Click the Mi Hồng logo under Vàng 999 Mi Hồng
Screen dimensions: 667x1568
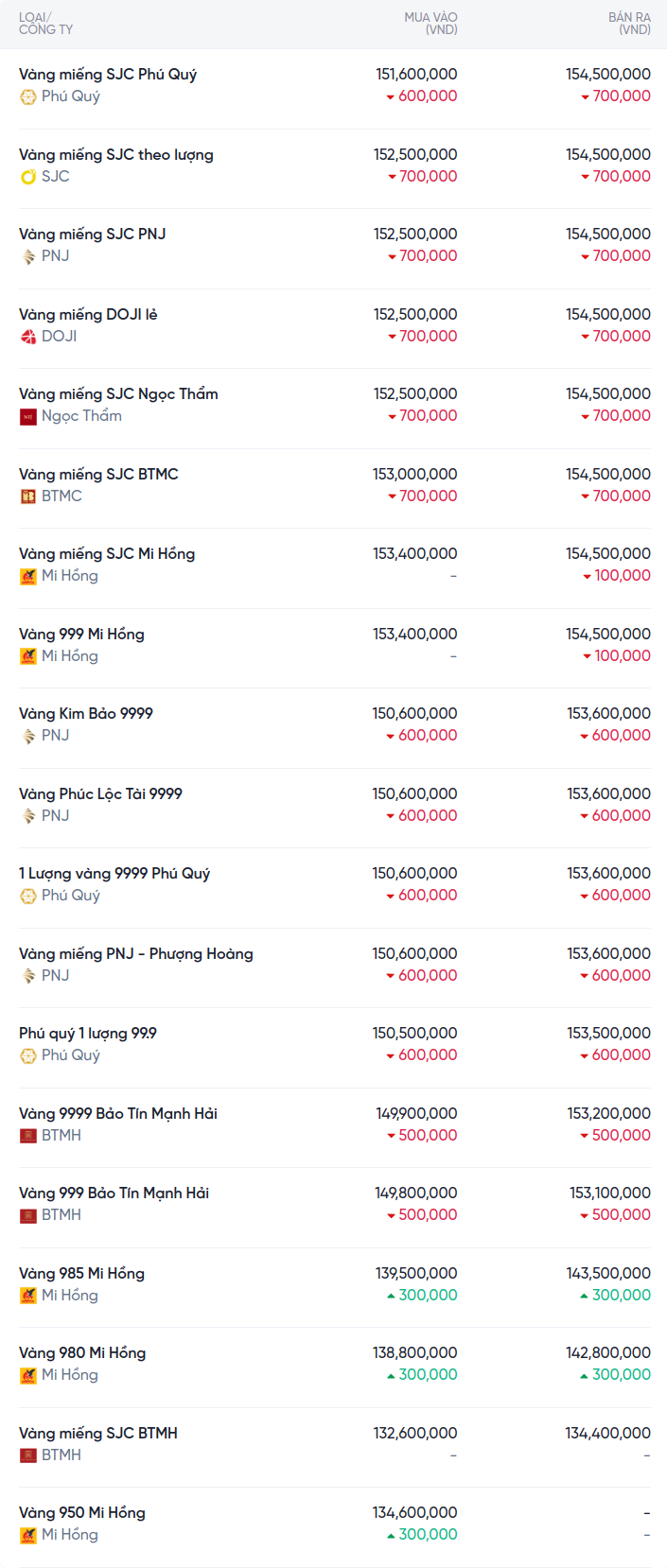pos(28,656)
